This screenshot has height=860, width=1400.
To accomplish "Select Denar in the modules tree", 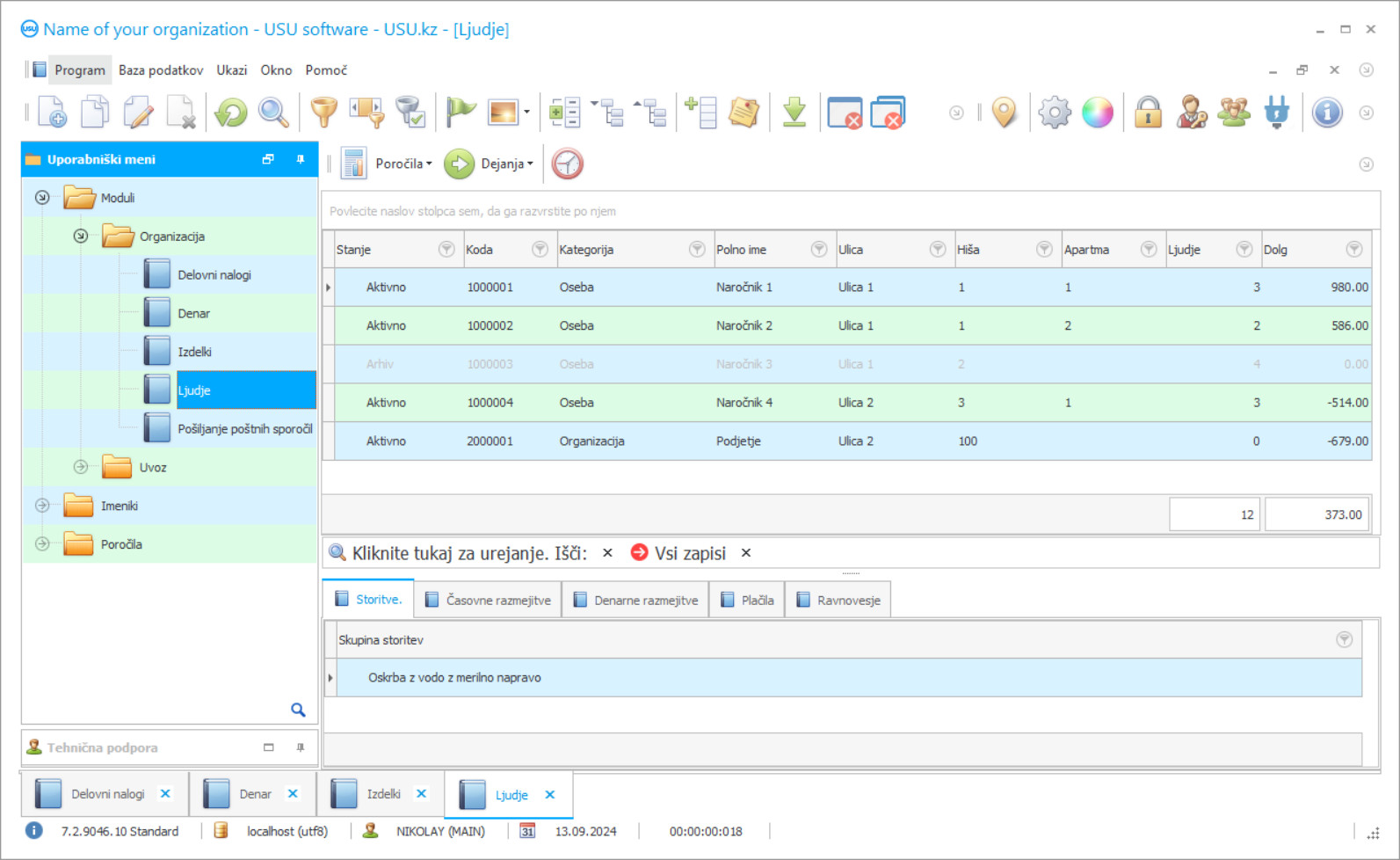I will (x=193, y=314).
